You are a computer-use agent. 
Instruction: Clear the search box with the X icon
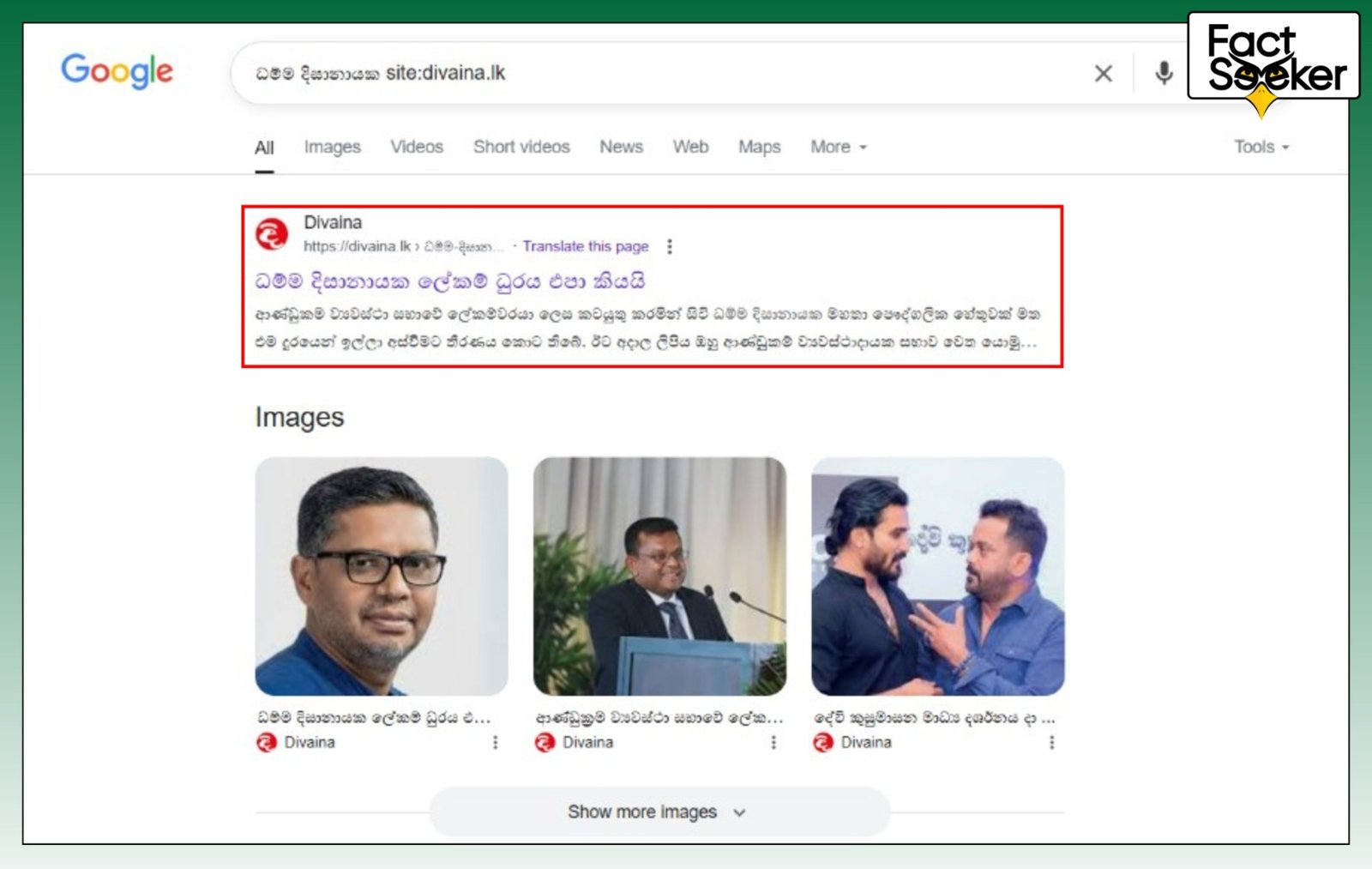tap(1104, 74)
